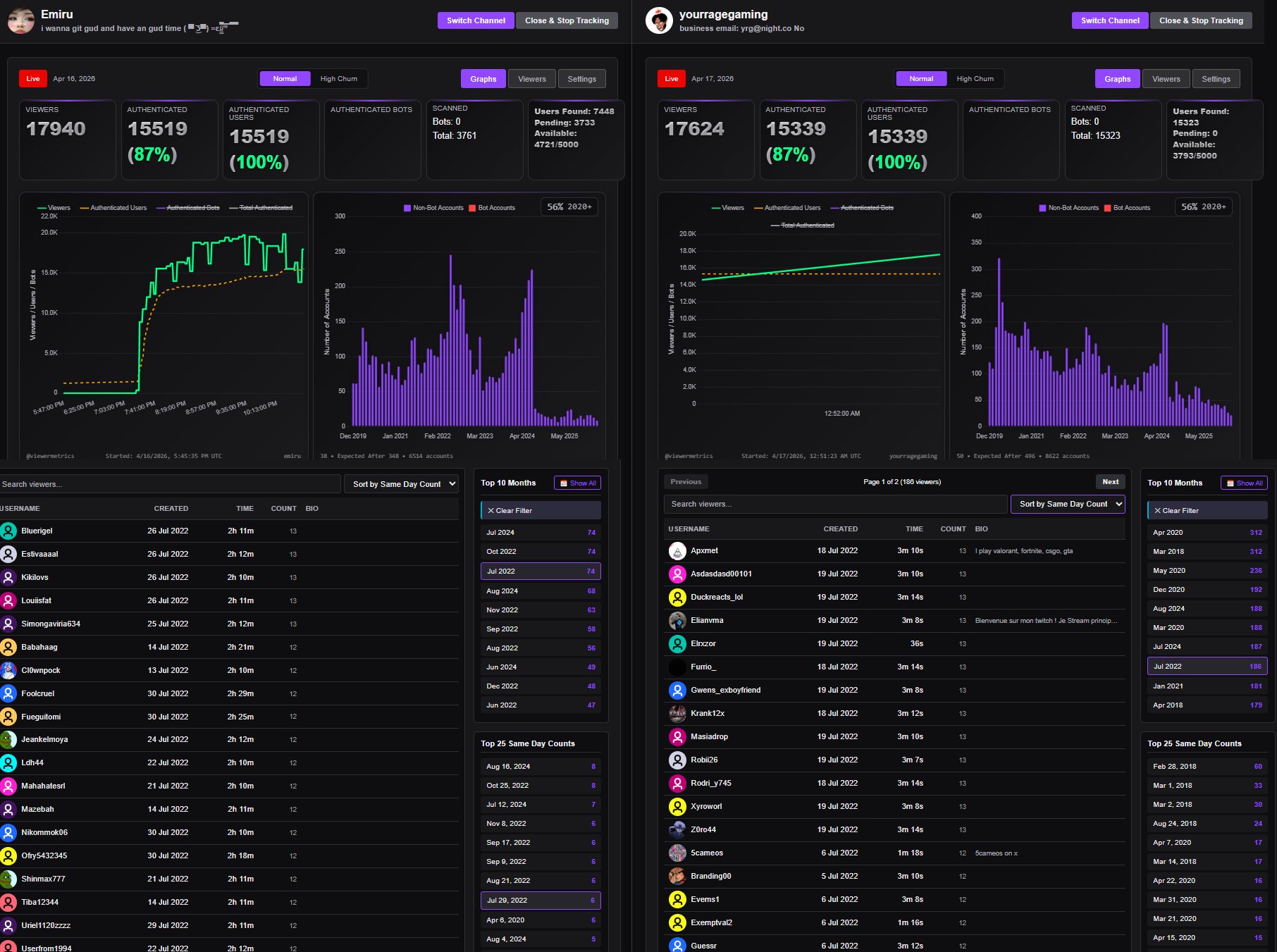Click Duckreacts_lol yellow avatar icon
Viewport: 1277px width, 952px height.
coord(677,598)
